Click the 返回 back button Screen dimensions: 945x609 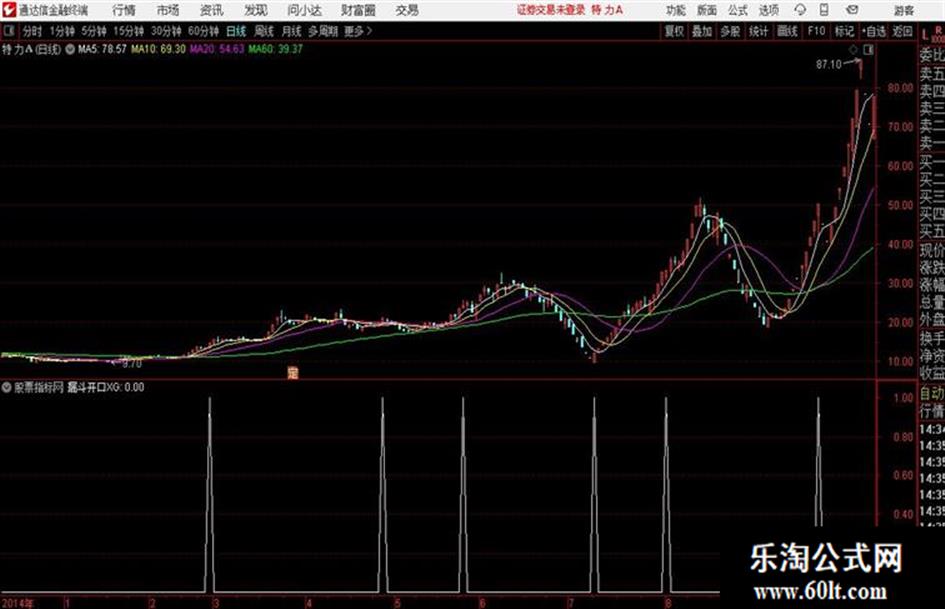click(902, 31)
